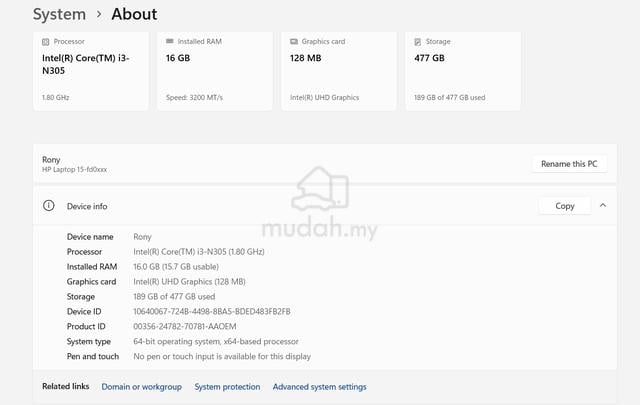The height and width of the screenshot is (405, 640).
Task: Open Advanced system settings link
Action: (320, 387)
